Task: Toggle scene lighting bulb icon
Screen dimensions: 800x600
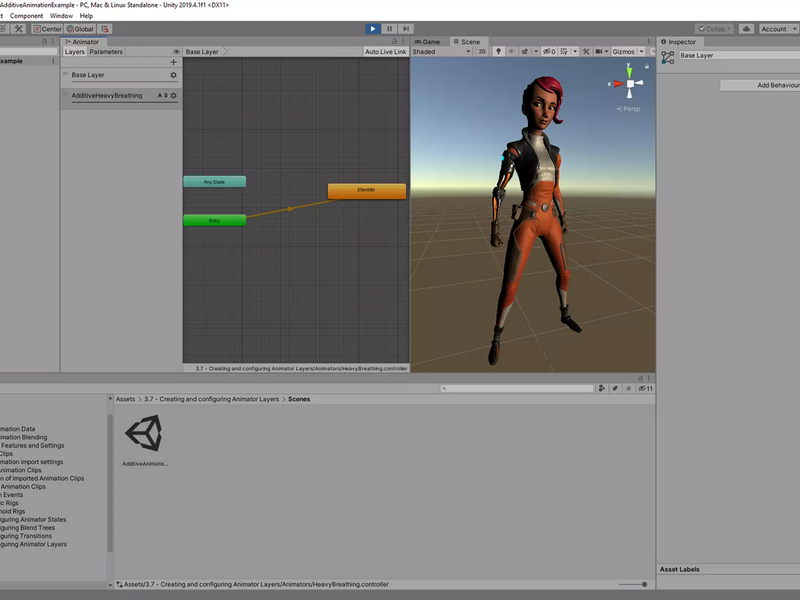Action: [498, 52]
